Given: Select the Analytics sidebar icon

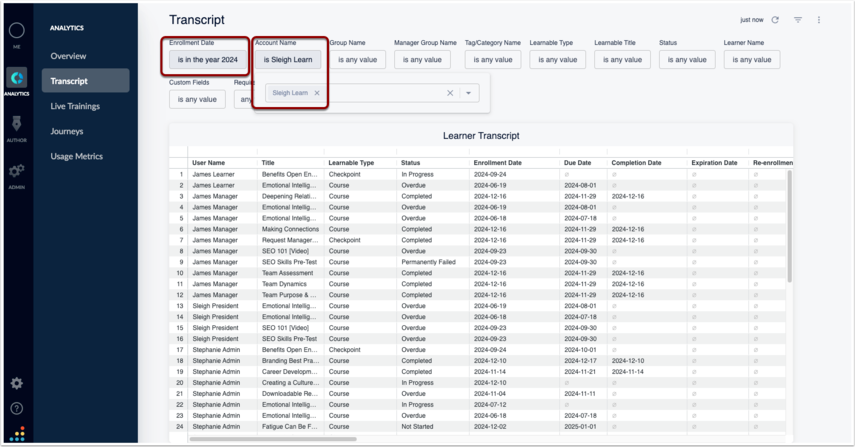Looking at the screenshot, I should [17, 78].
